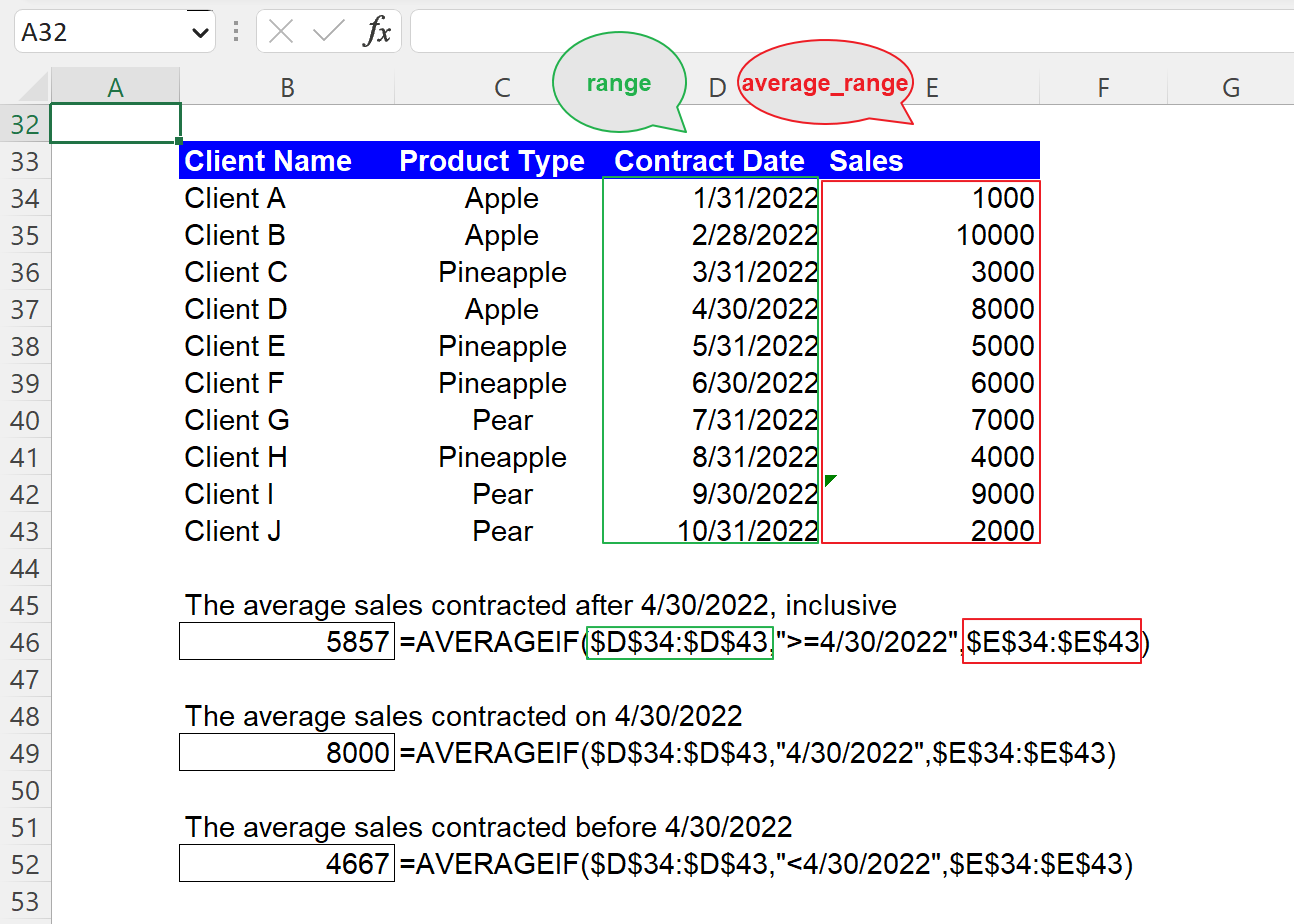
Task: Click the date cell 9/30/2022
Action: pos(716,494)
